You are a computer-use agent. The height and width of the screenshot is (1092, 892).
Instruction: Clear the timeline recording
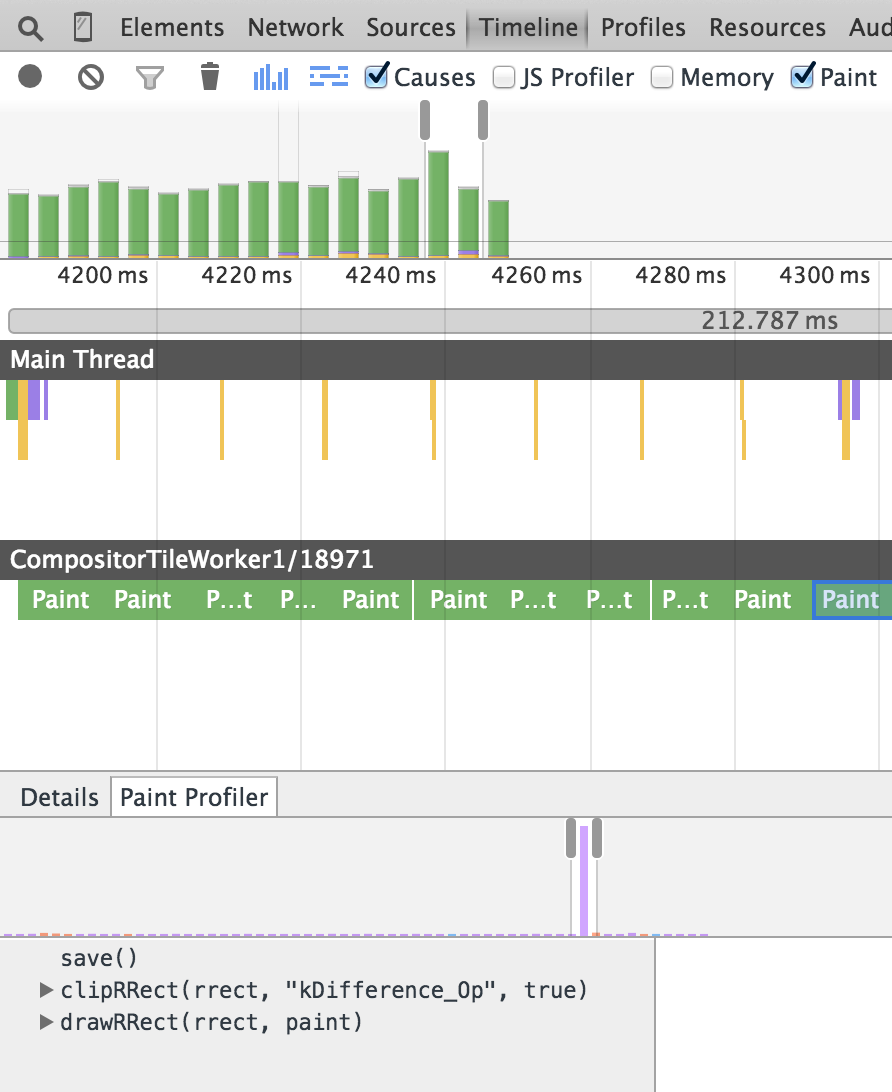tap(91, 77)
